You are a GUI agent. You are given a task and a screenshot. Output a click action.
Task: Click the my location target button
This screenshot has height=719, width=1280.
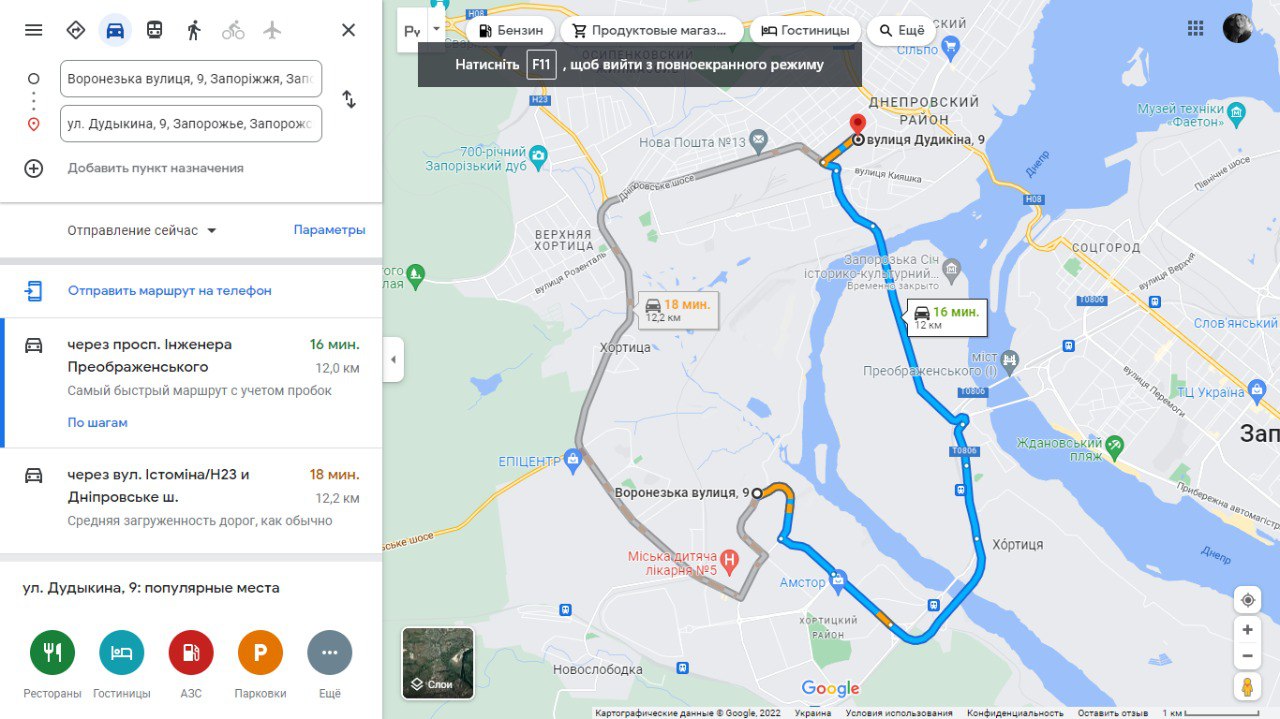pyautogui.click(x=1247, y=600)
